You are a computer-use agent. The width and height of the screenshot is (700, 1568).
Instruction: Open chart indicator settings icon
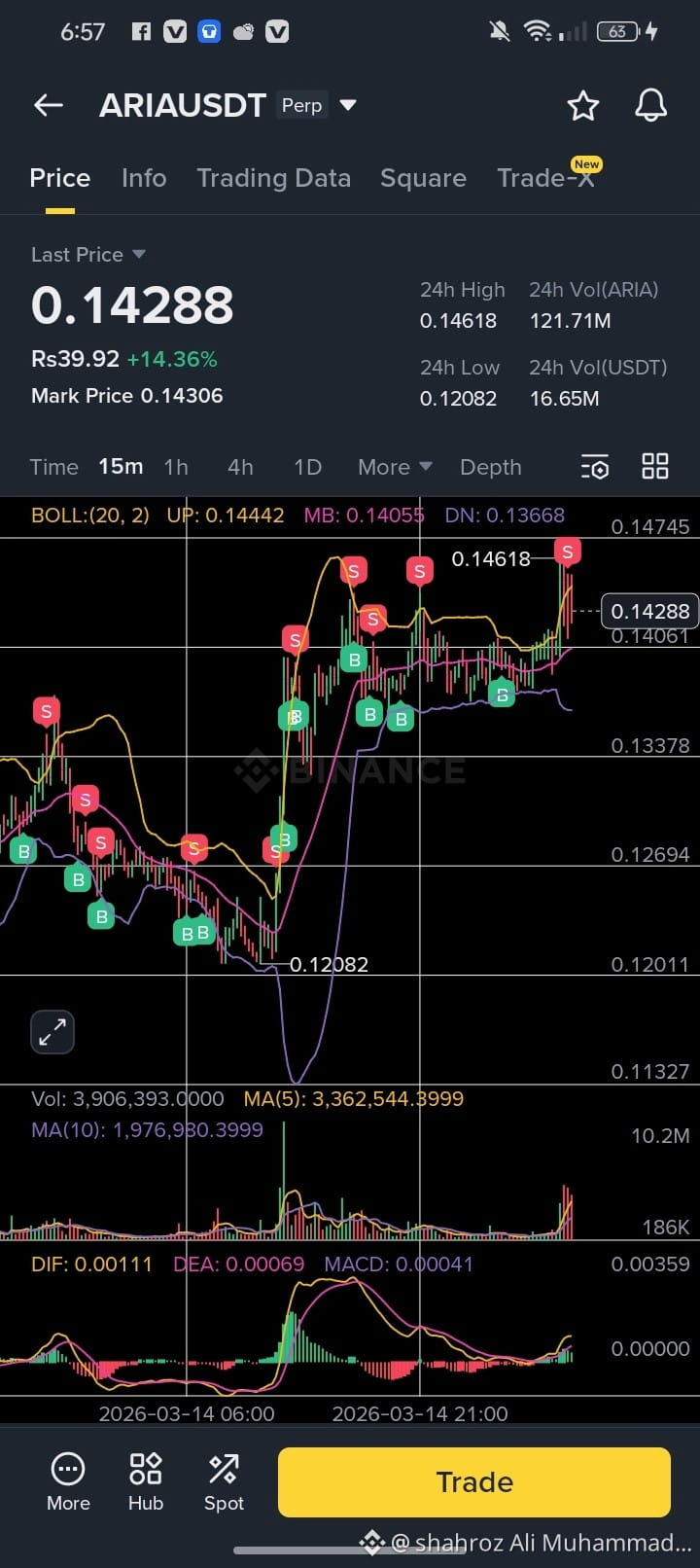coord(594,467)
